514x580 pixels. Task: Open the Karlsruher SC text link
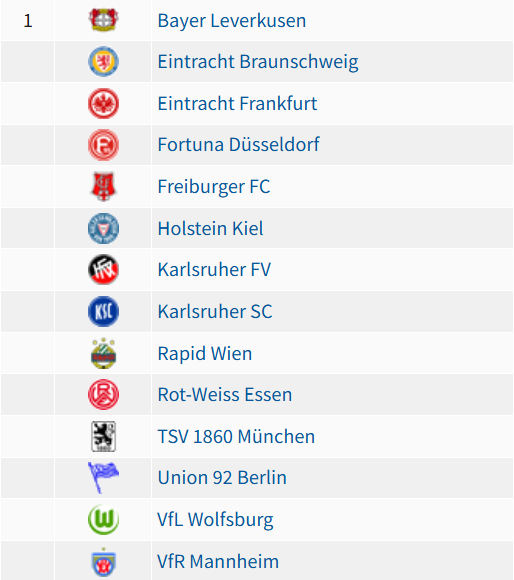(x=215, y=311)
